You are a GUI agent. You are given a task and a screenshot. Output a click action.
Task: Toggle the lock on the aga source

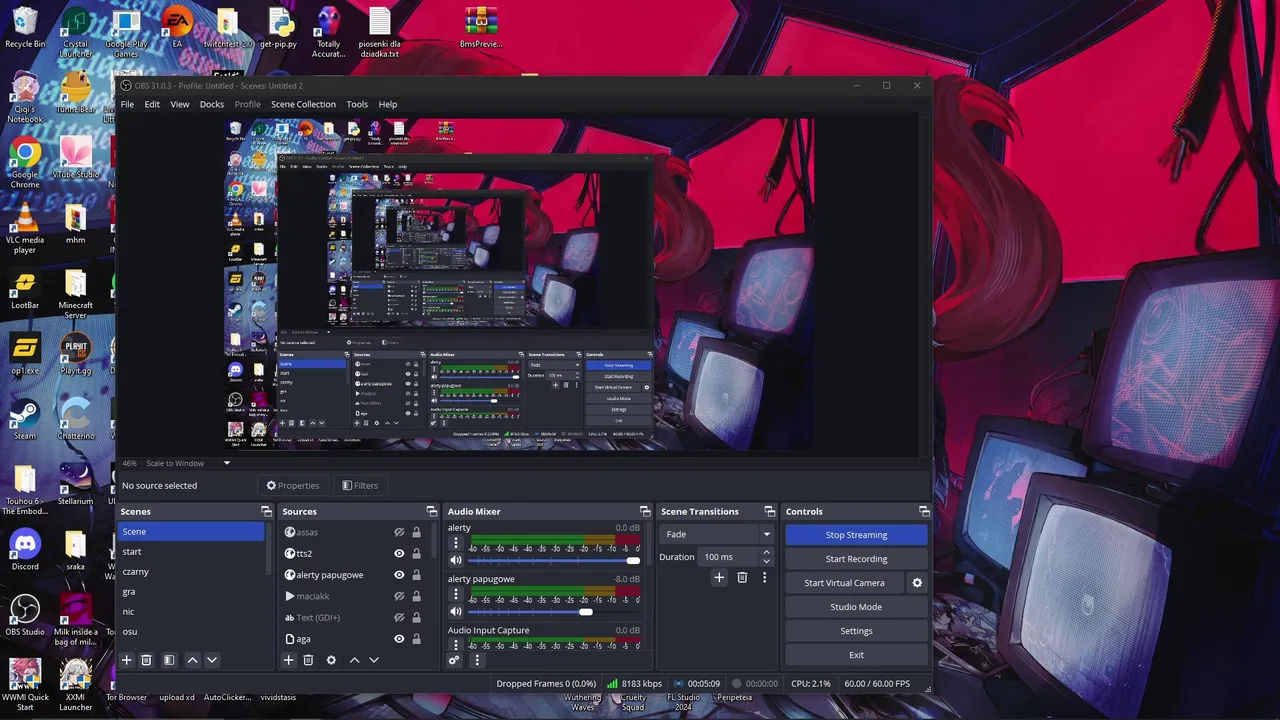(416, 639)
